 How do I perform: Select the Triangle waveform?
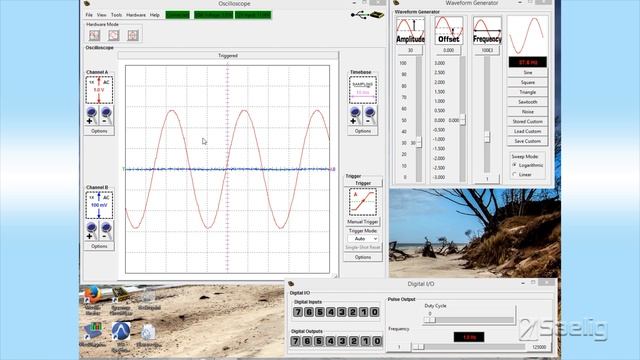pos(527,92)
